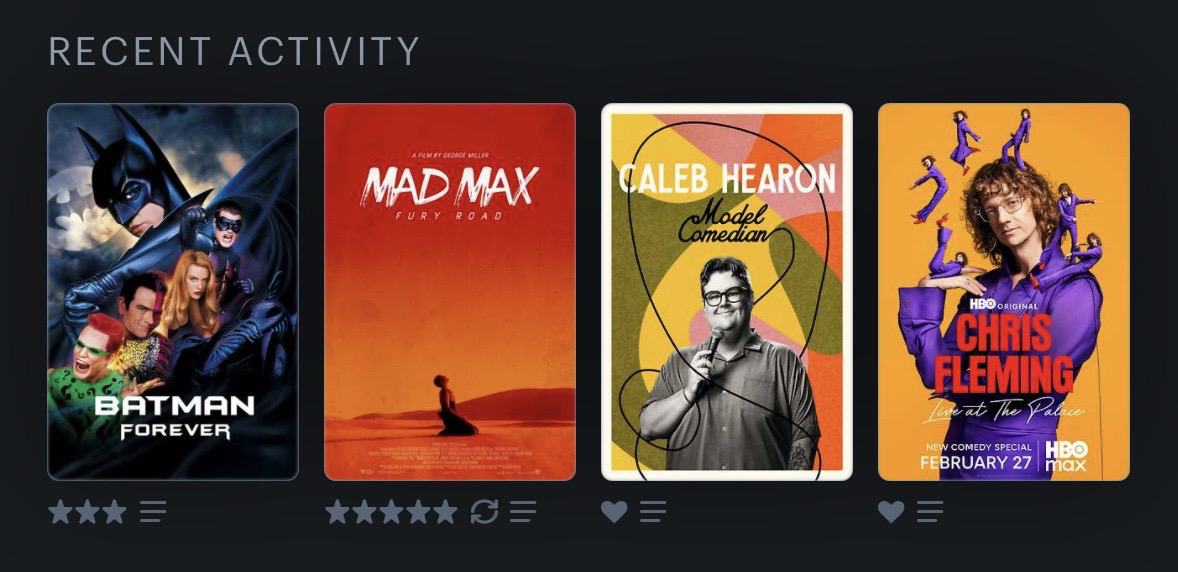This screenshot has height=572, width=1178.
Task: Open the Caleb Hearon Model Comedian poster
Action: click(726, 292)
